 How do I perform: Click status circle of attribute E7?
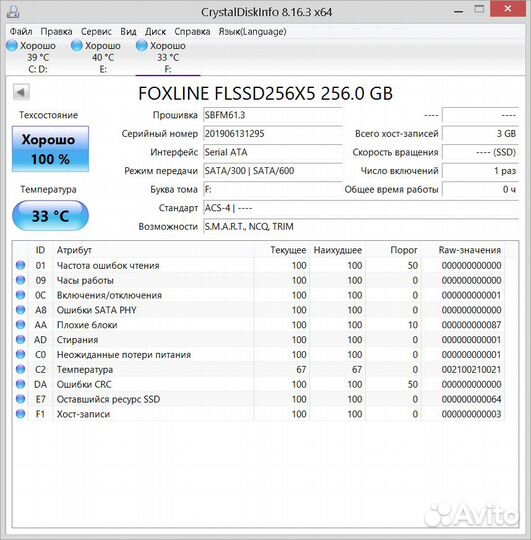coord(21,399)
